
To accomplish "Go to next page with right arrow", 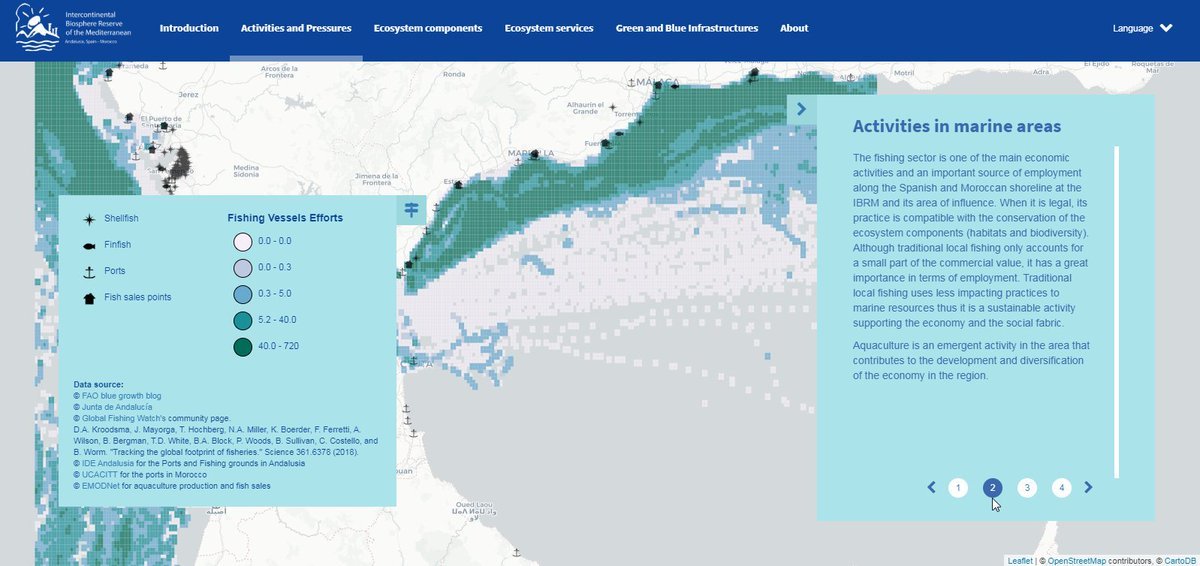I will click(1089, 487).
